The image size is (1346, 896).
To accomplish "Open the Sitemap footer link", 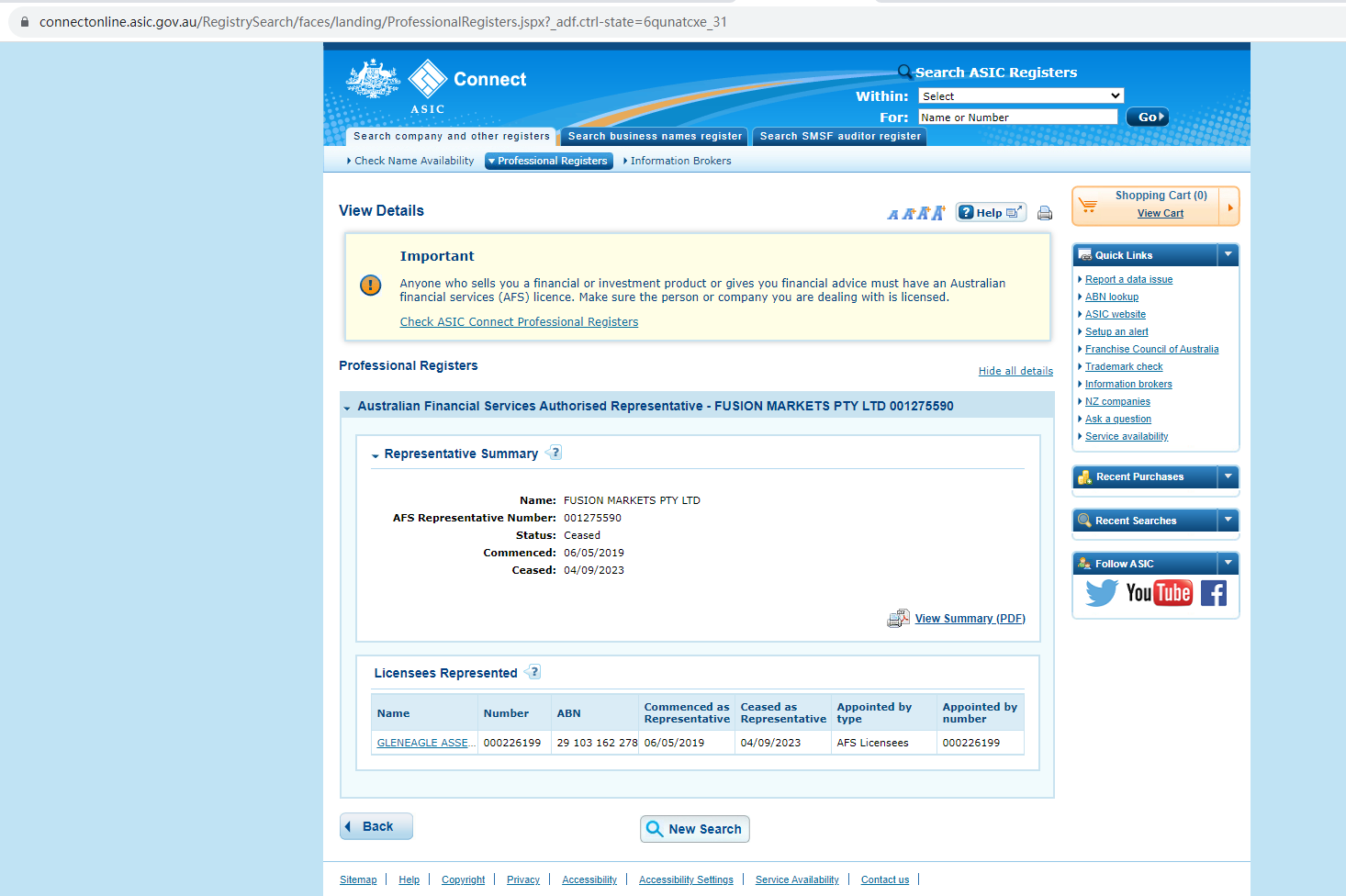I will coord(358,879).
